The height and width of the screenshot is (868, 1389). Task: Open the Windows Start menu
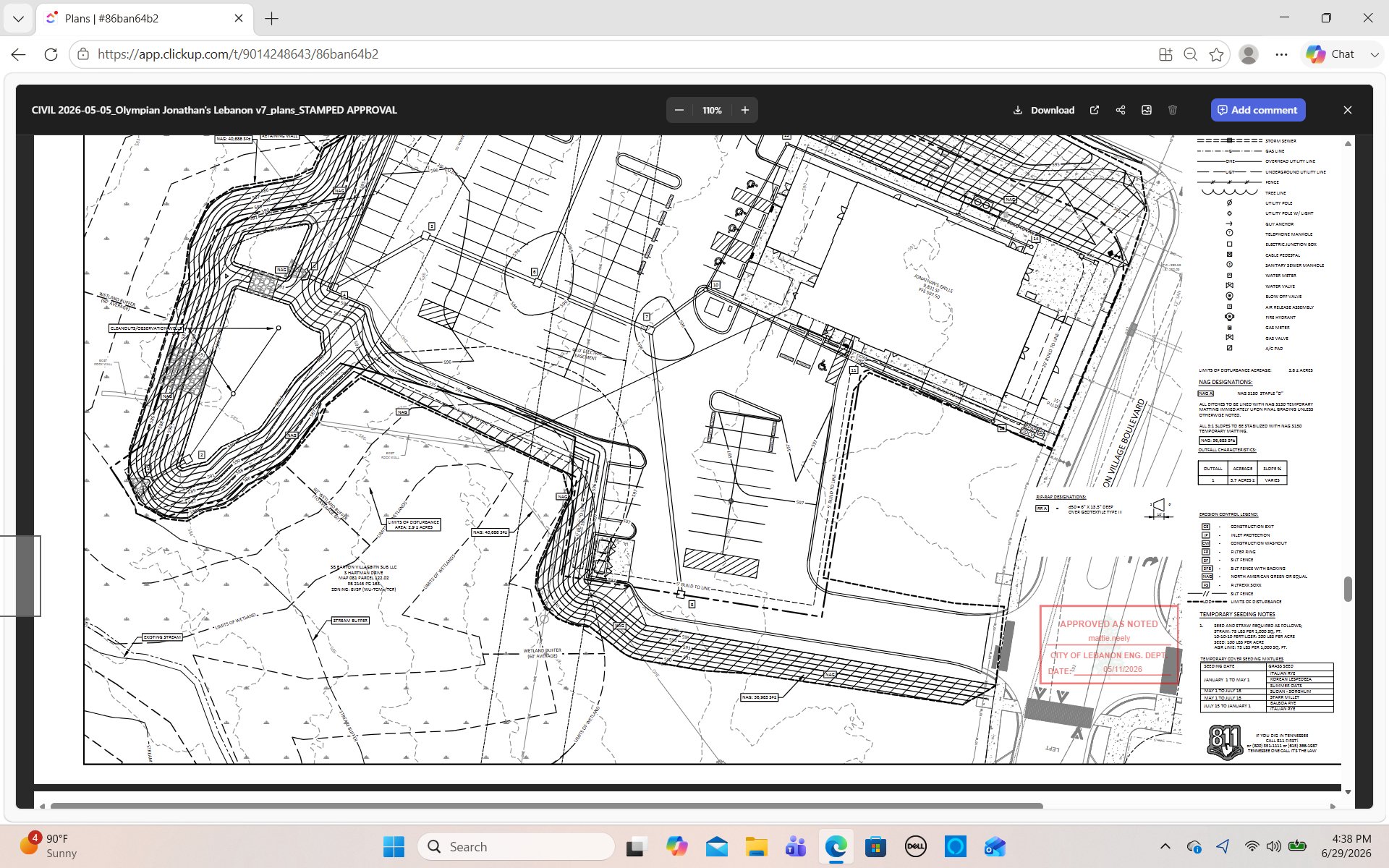click(x=394, y=846)
